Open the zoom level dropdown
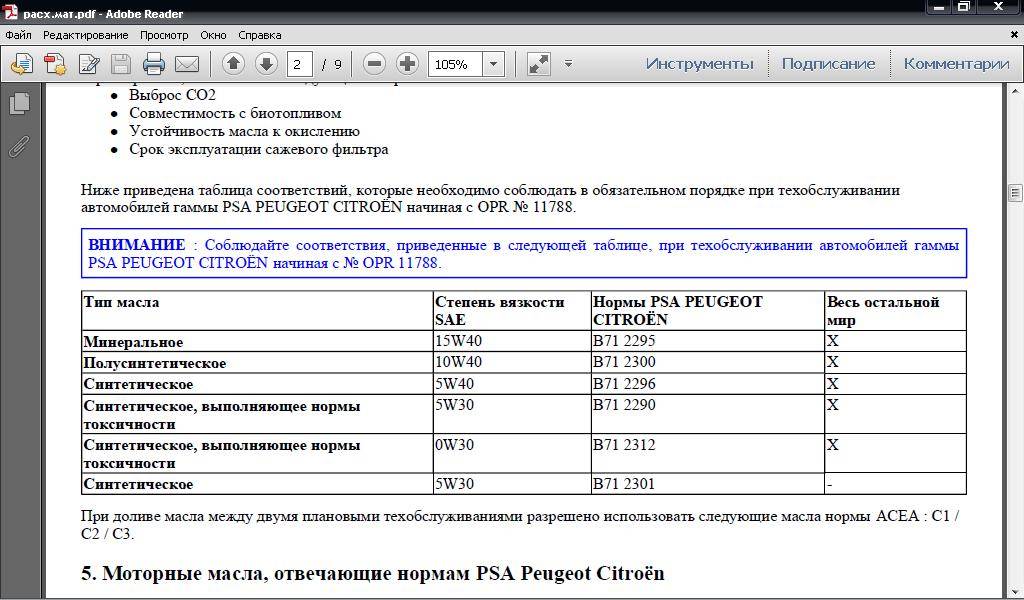 tap(493, 63)
